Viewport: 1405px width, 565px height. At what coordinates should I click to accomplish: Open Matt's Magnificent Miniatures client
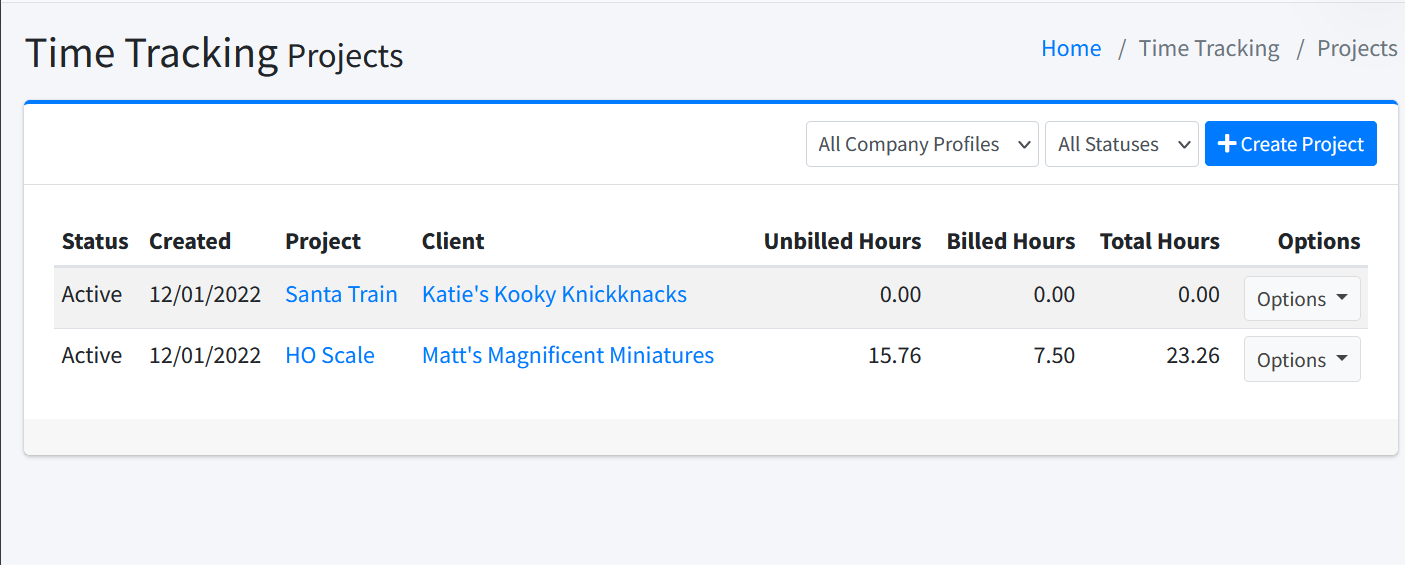pos(567,355)
